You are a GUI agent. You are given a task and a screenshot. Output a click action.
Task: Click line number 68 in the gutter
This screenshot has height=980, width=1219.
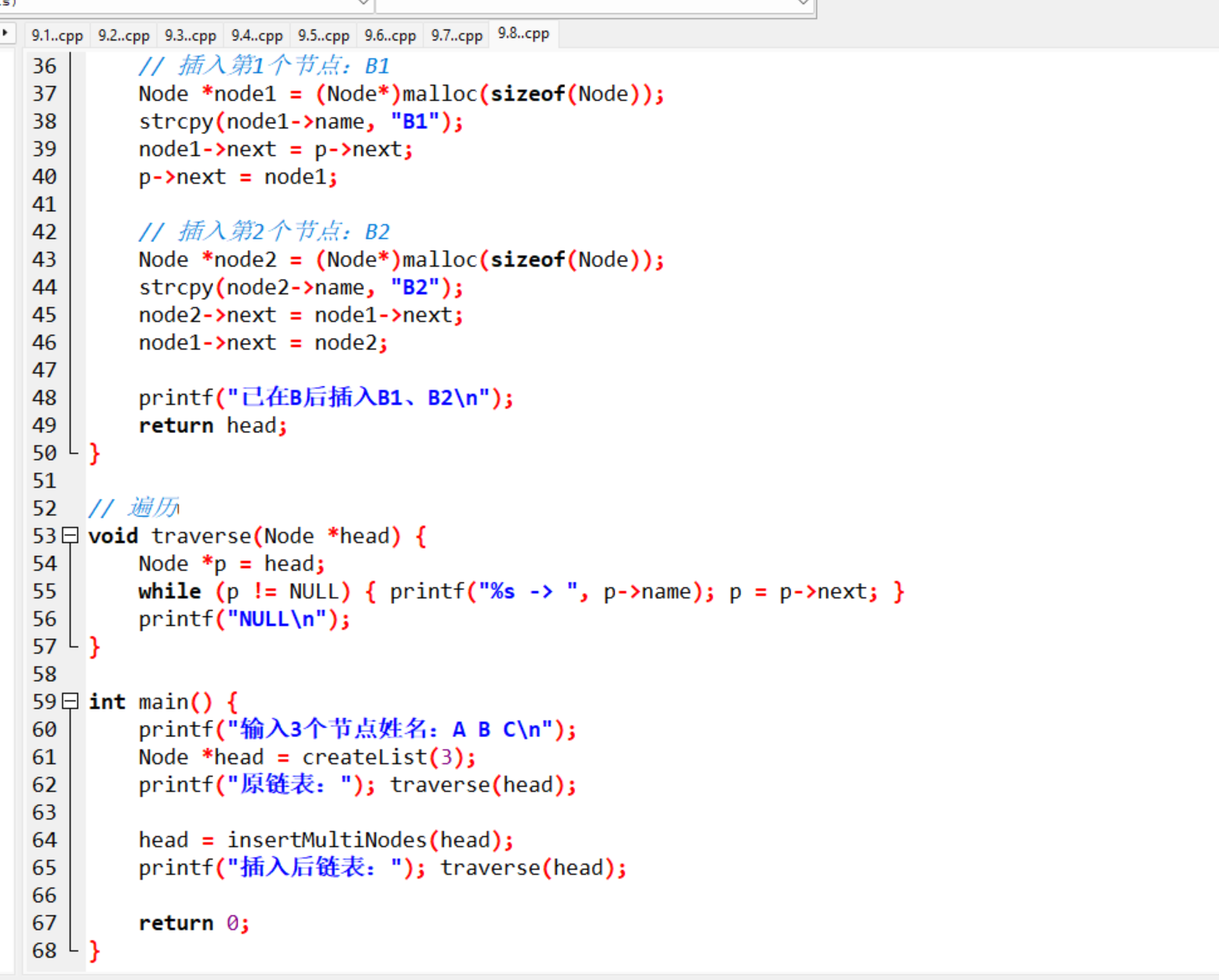coord(44,950)
